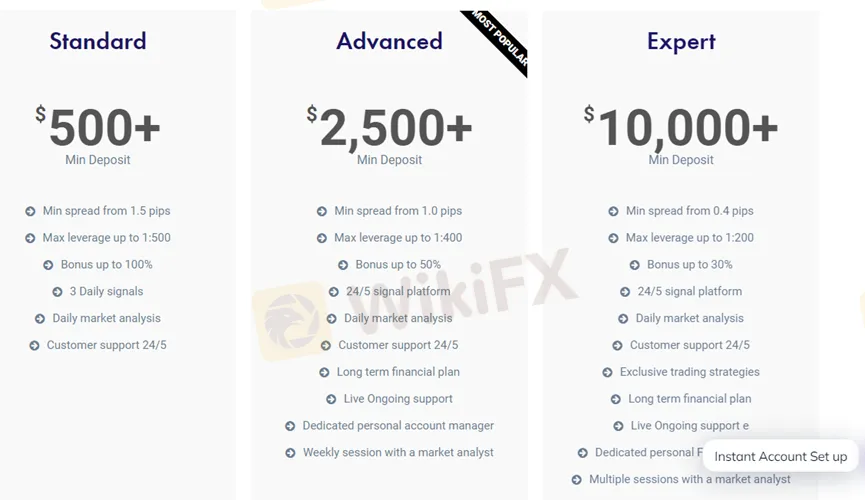Click 'Min spread from 0.4 pips' text
The height and width of the screenshot is (500, 865).
tap(689, 211)
